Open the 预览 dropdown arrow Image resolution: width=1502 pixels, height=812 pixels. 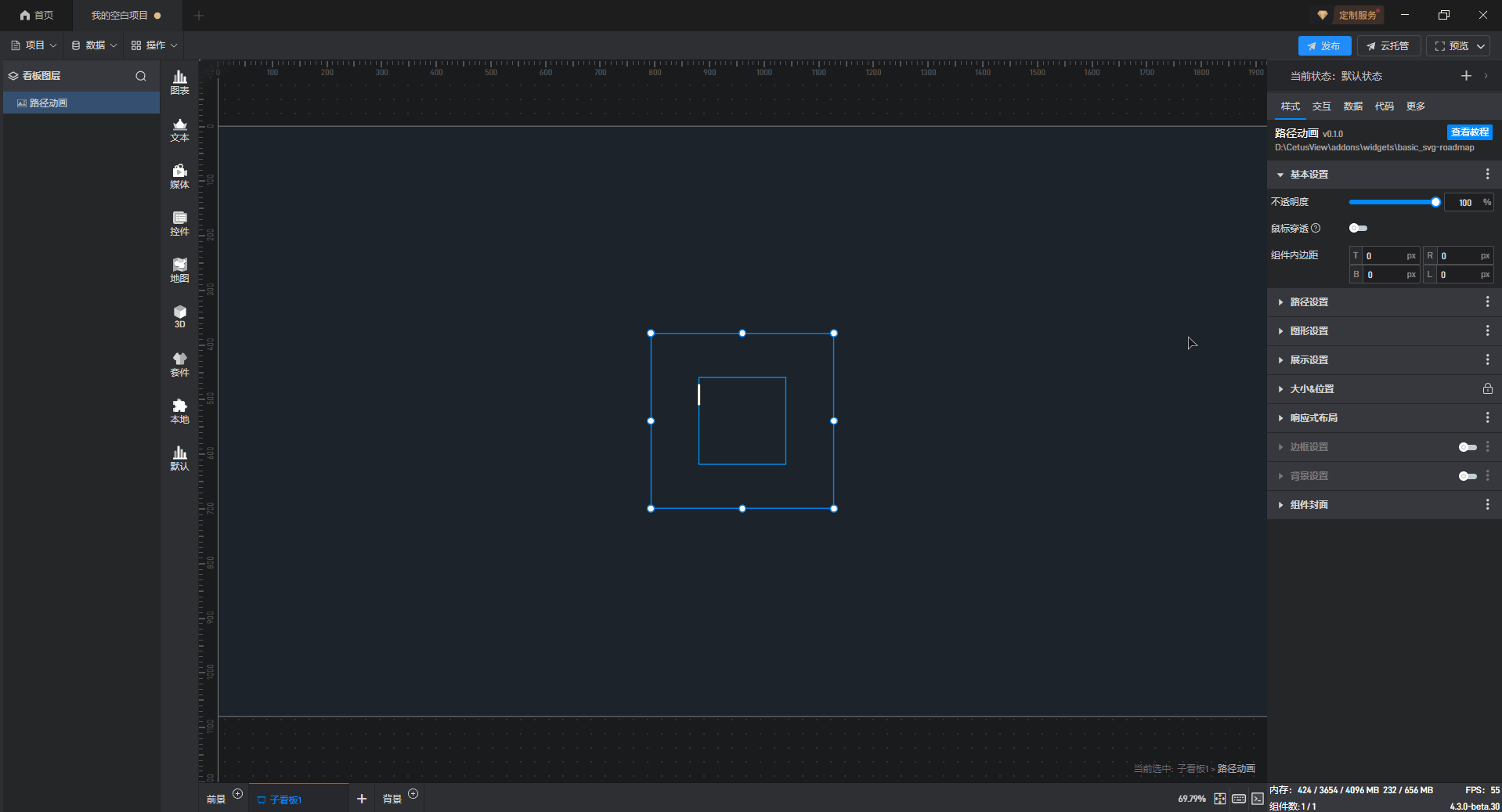pyautogui.click(x=1481, y=46)
